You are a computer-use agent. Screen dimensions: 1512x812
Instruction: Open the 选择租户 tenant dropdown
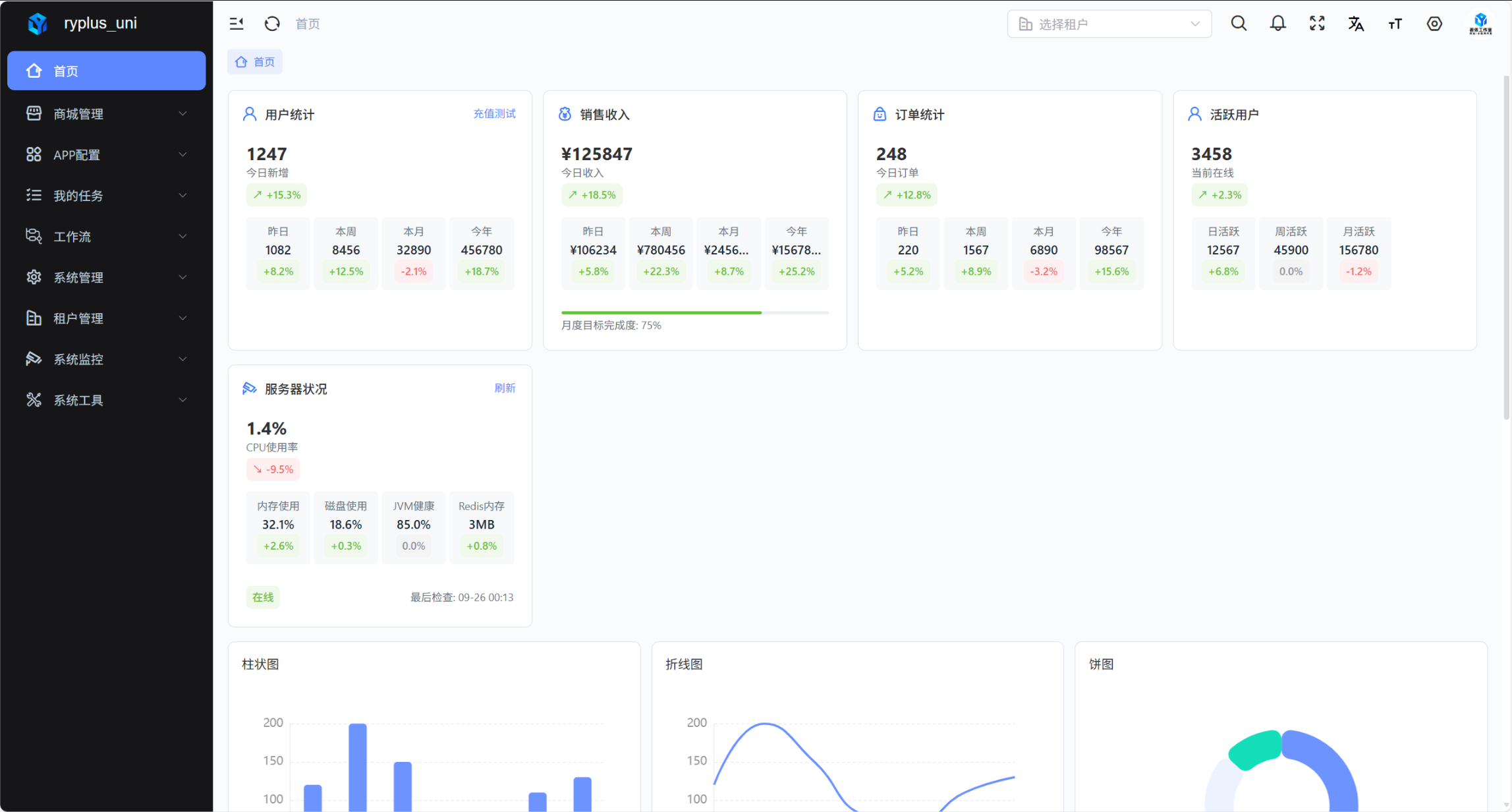pyautogui.click(x=1109, y=24)
